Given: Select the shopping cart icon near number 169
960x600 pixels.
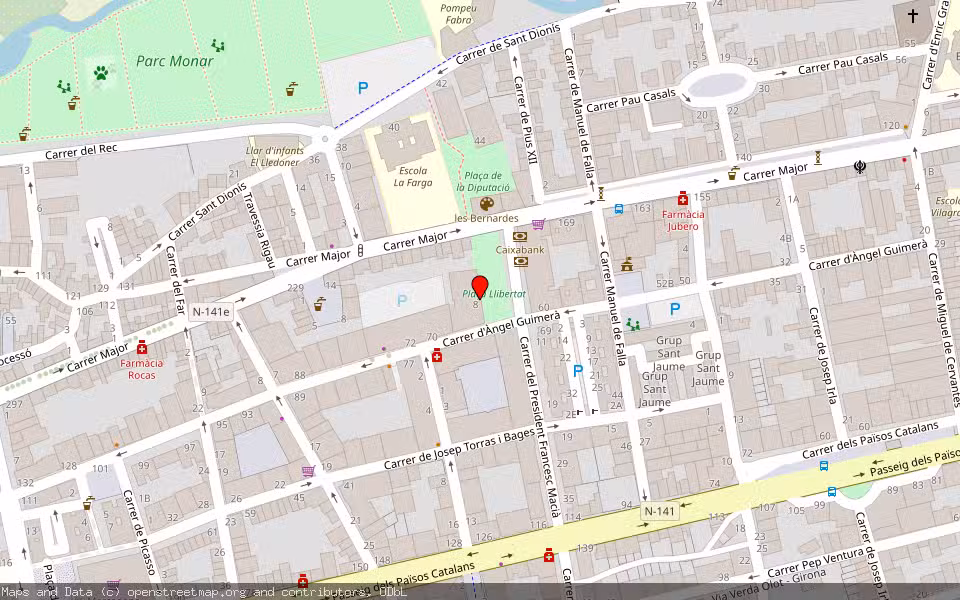Looking at the screenshot, I should pos(538,225).
